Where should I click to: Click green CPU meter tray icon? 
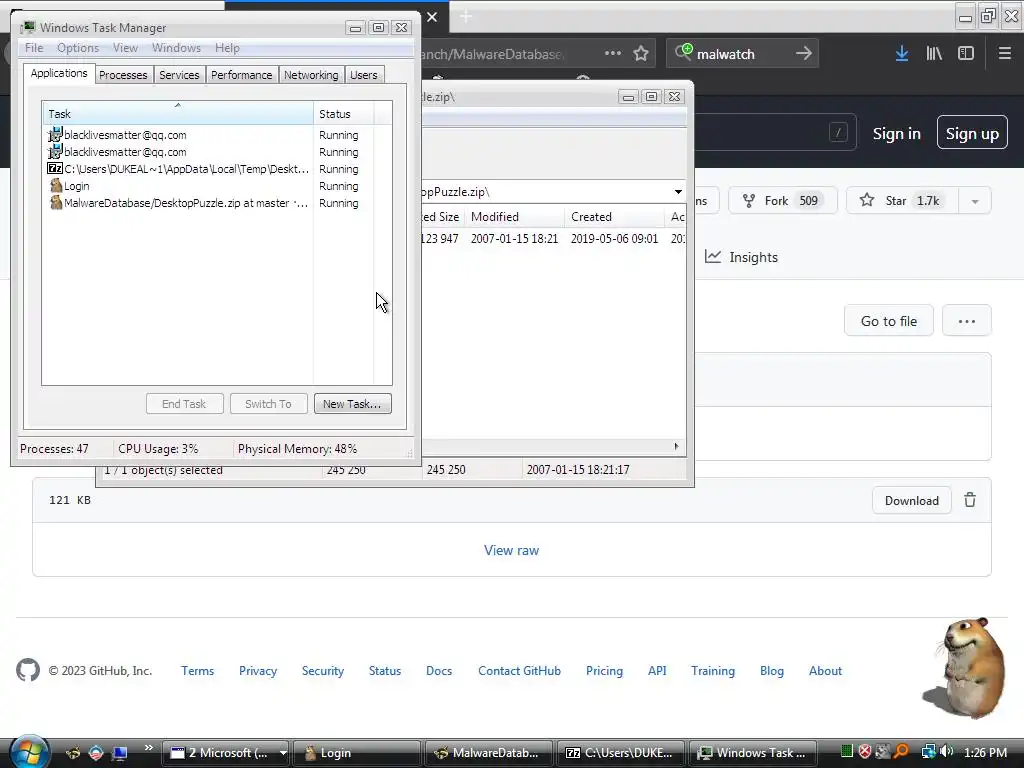tap(846, 752)
